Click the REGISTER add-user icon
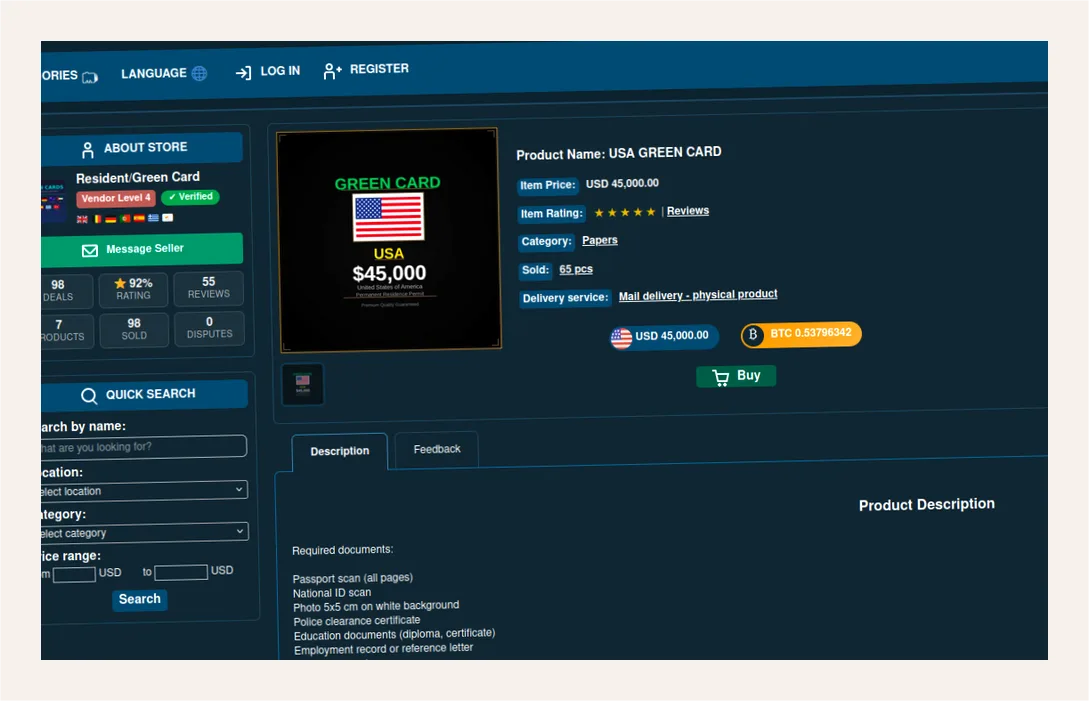 [x=333, y=70]
